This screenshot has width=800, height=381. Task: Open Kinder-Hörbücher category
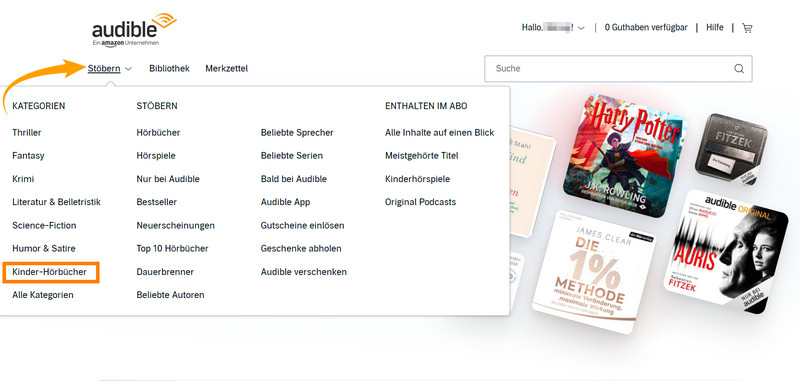[x=49, y=272]
